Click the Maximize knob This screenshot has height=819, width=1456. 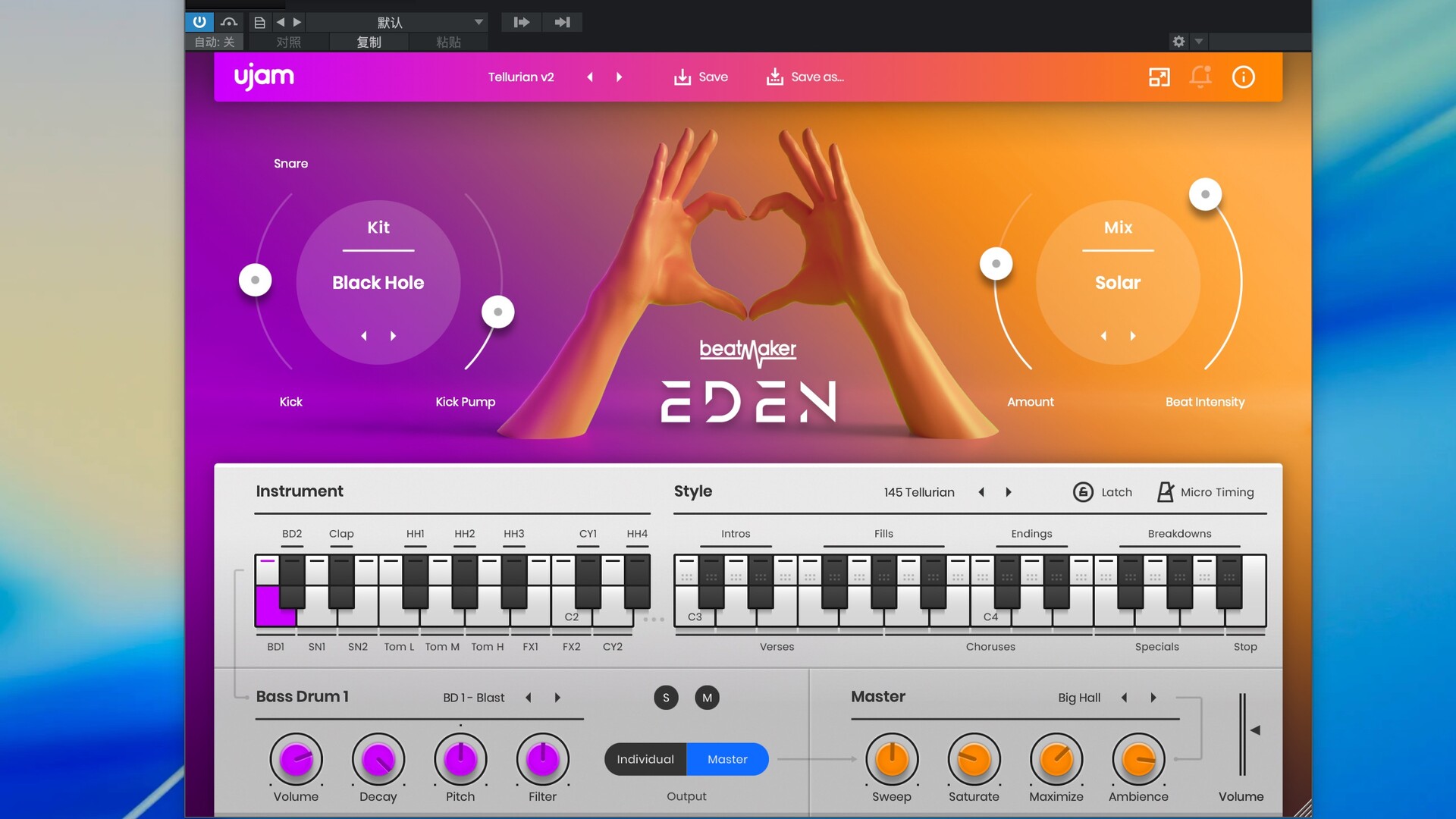point(1056,759)
